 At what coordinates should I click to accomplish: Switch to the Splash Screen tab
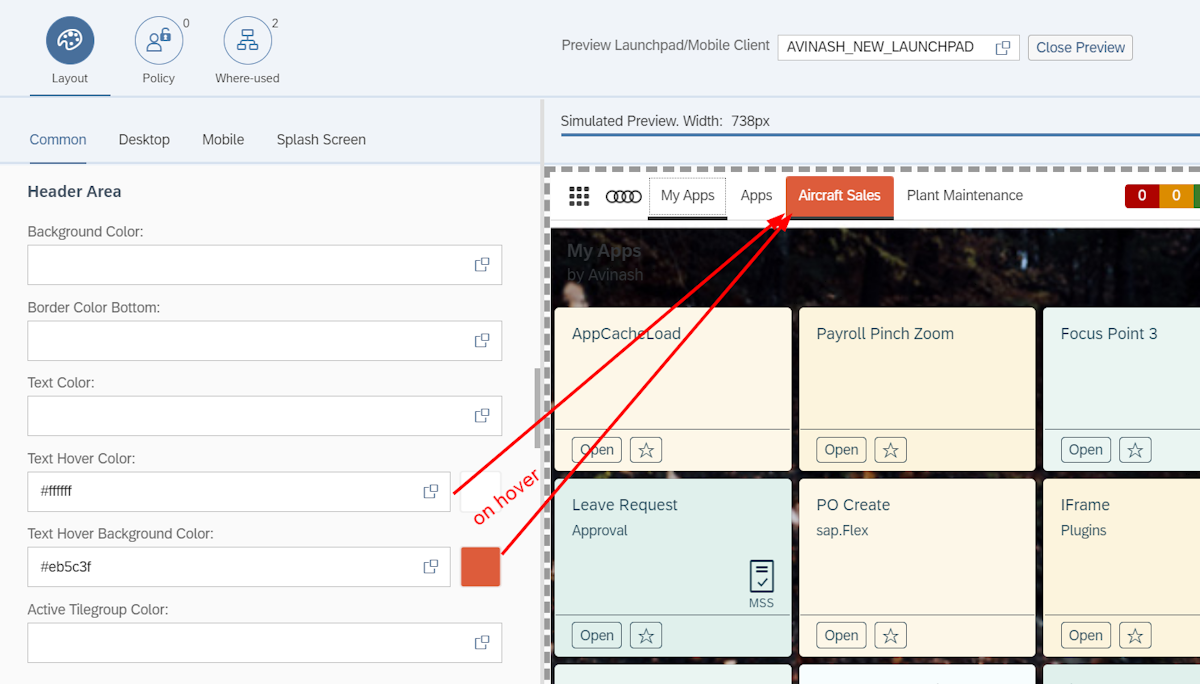point(321,140)
